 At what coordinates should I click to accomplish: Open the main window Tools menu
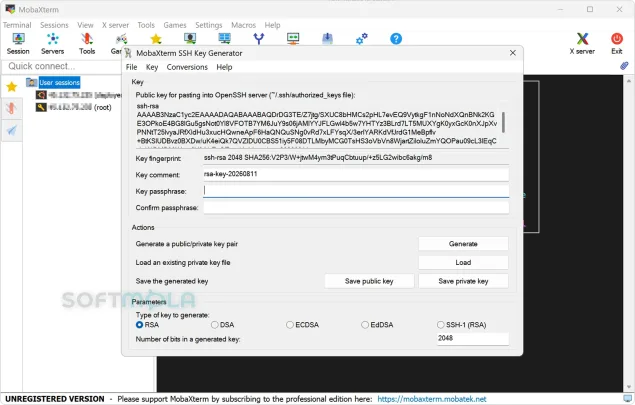click(146, 25)
